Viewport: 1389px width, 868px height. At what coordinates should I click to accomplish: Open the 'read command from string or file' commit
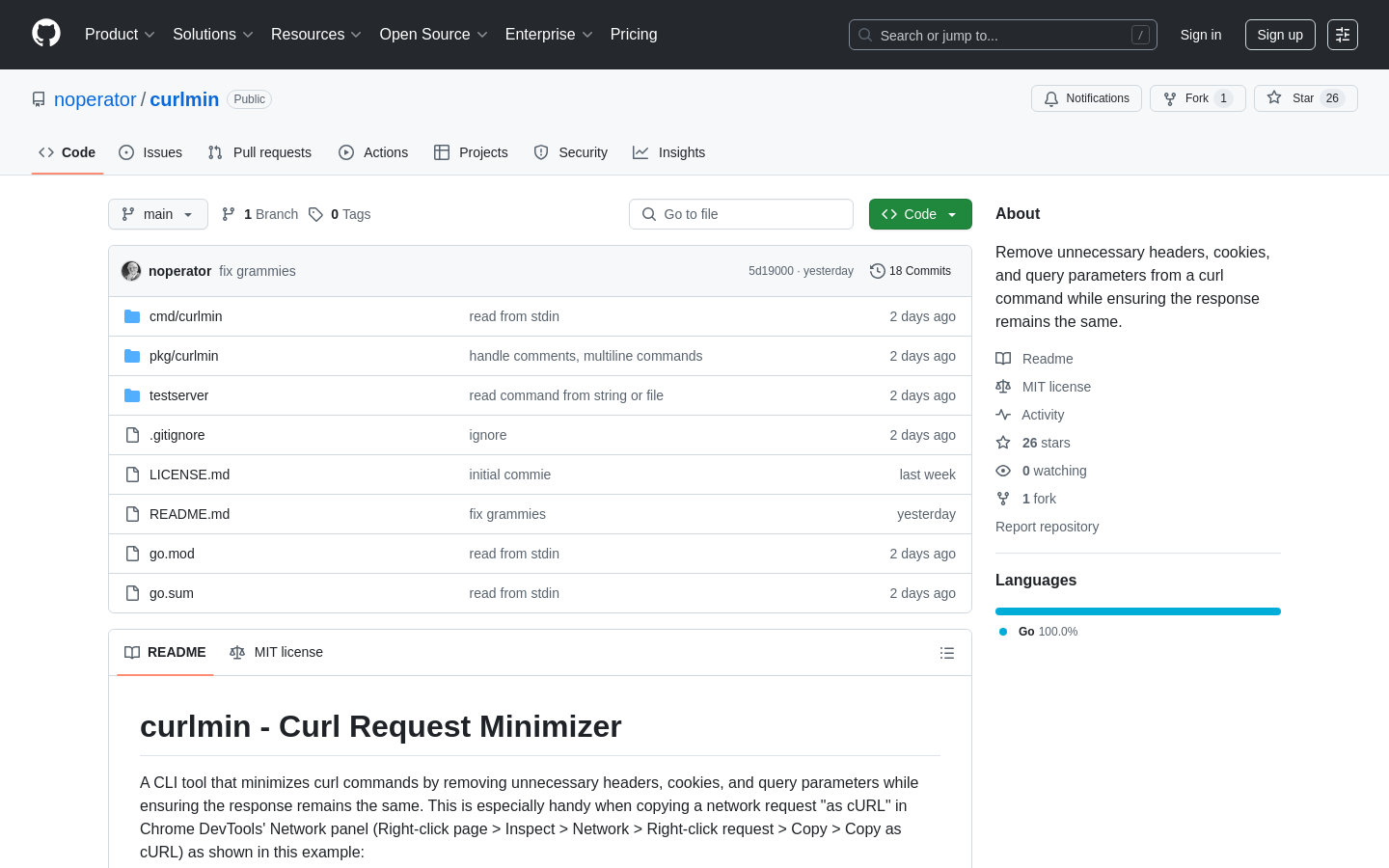566,395
